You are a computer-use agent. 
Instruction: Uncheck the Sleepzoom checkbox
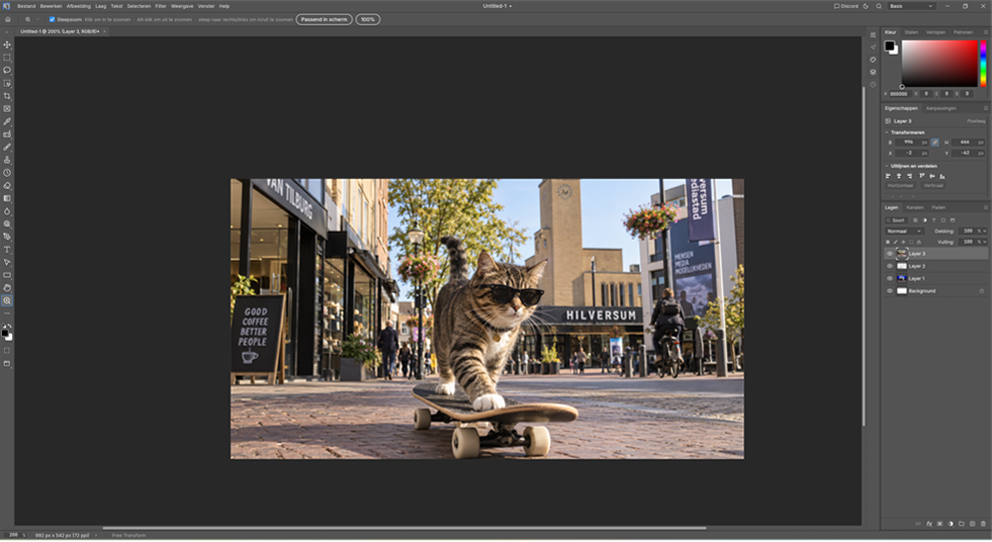[x=52, y=20]
